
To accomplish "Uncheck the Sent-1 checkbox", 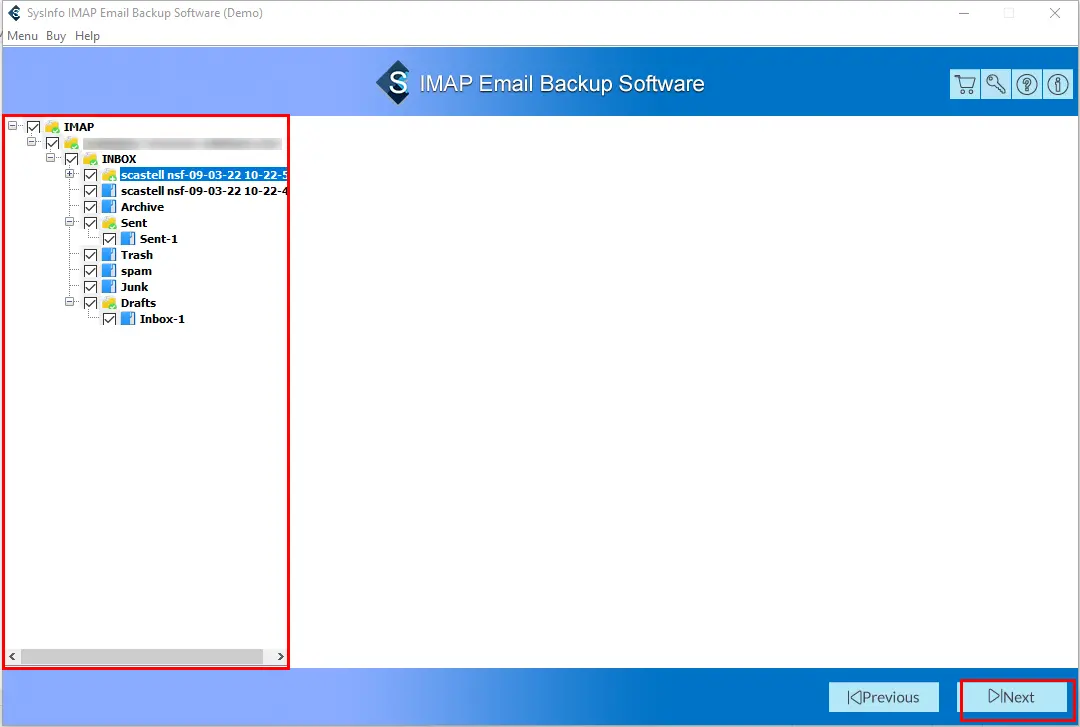I will 109,239.
